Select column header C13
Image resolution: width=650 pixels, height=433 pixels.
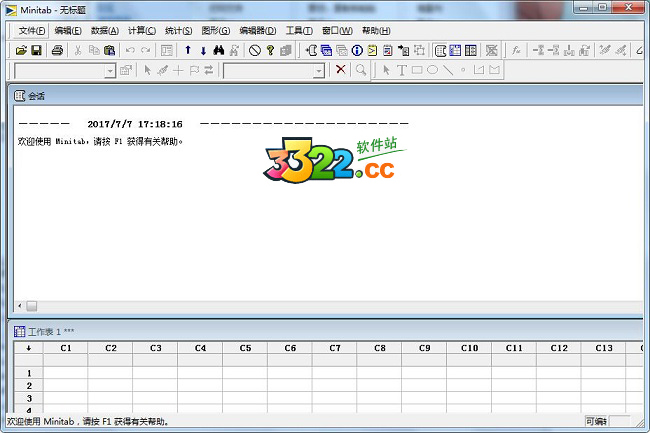604,348
